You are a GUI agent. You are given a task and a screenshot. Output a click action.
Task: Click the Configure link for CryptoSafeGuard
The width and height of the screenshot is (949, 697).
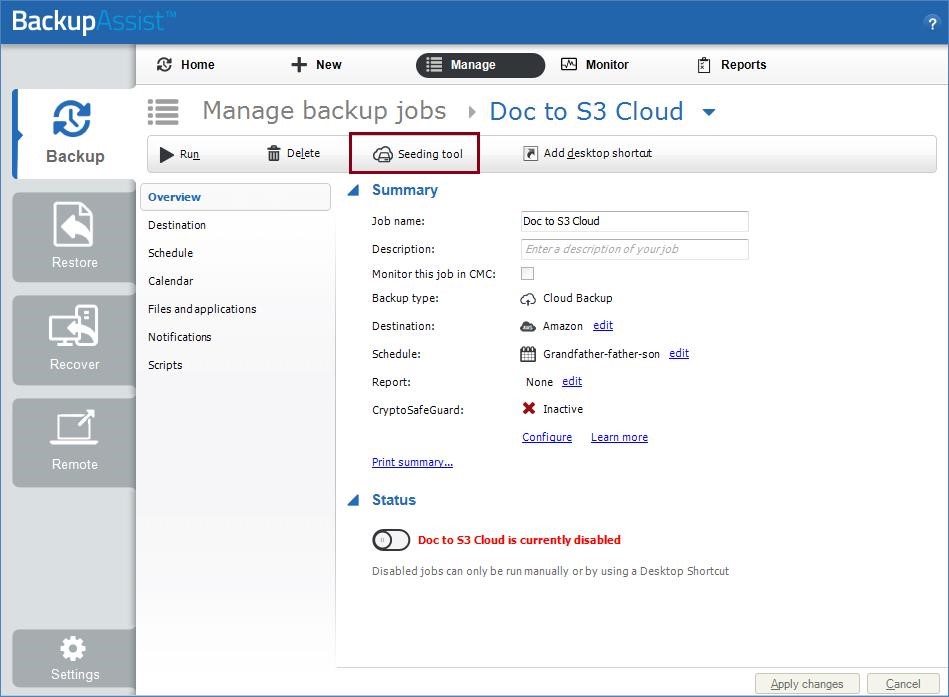point(547,437)
